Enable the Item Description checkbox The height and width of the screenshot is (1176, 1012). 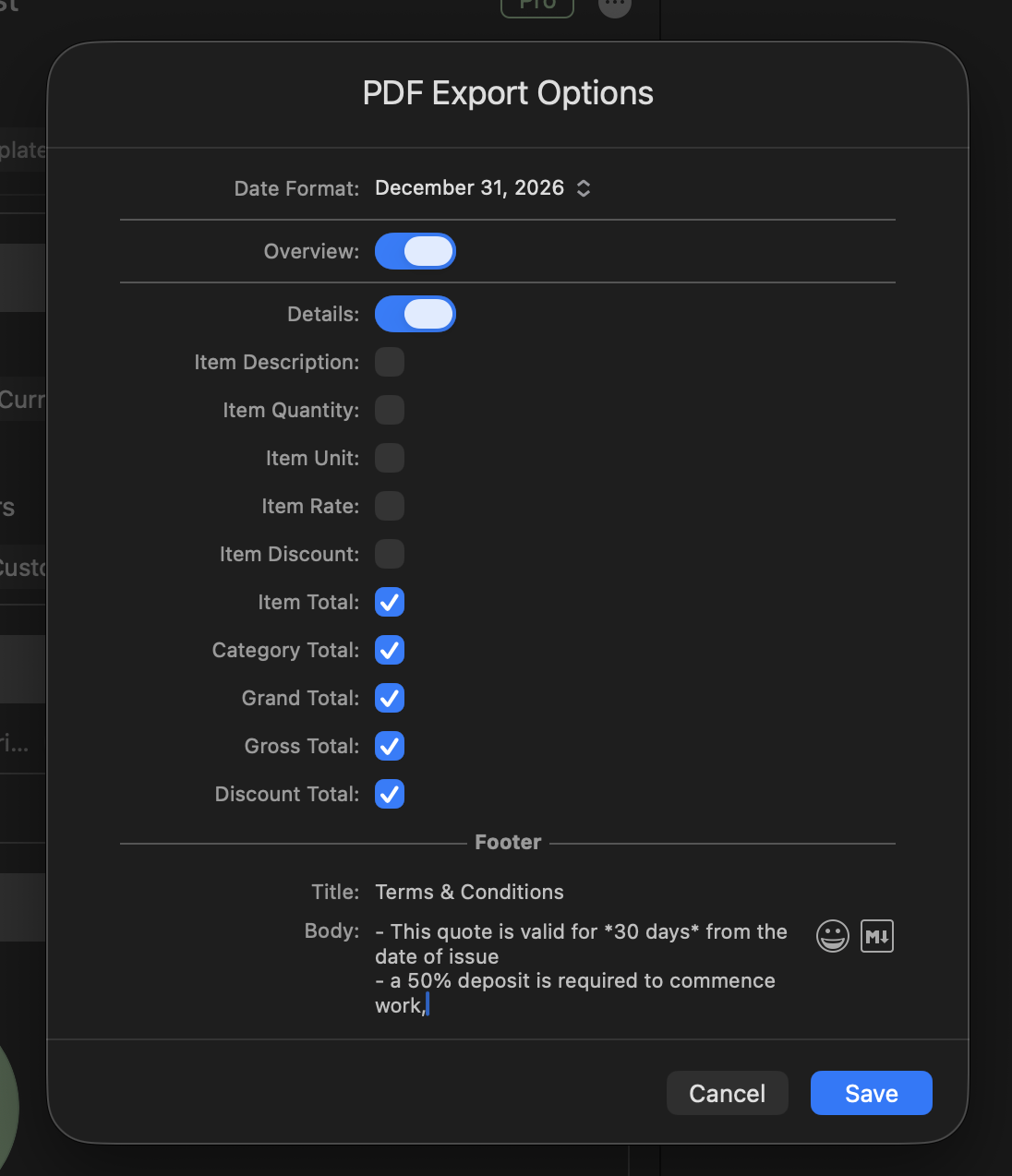[390, 362]
